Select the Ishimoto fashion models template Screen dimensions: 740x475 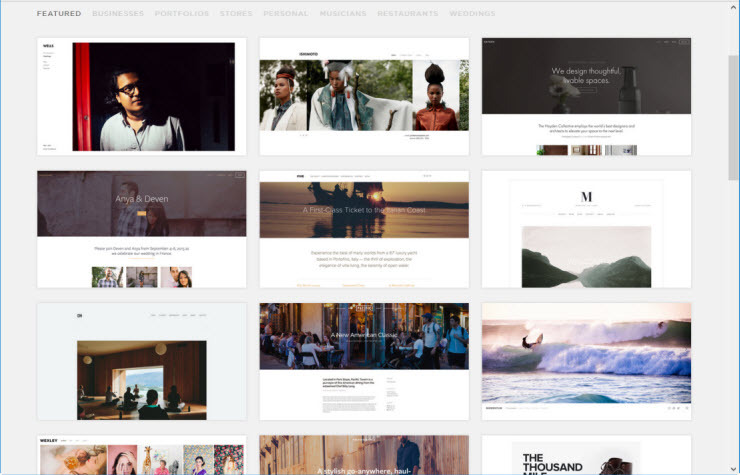click(x=364, y=97)
